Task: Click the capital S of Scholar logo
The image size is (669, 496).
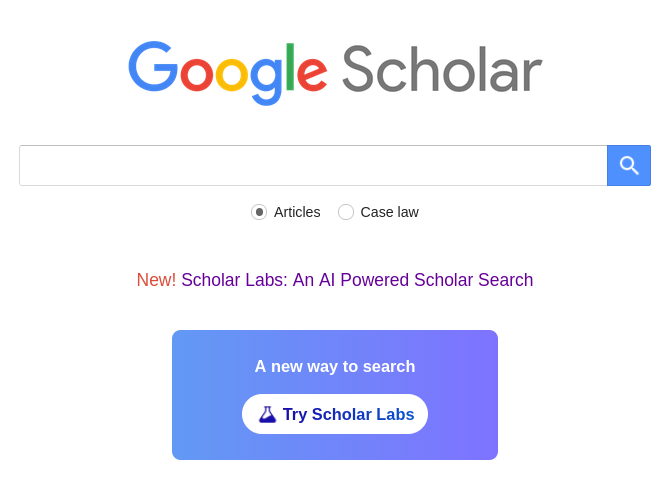Action: pyautogui.click(x=361, y=69)
